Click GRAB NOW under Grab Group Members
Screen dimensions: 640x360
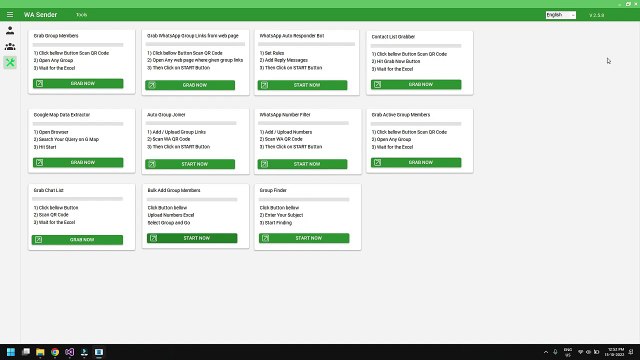pos(78,84)
